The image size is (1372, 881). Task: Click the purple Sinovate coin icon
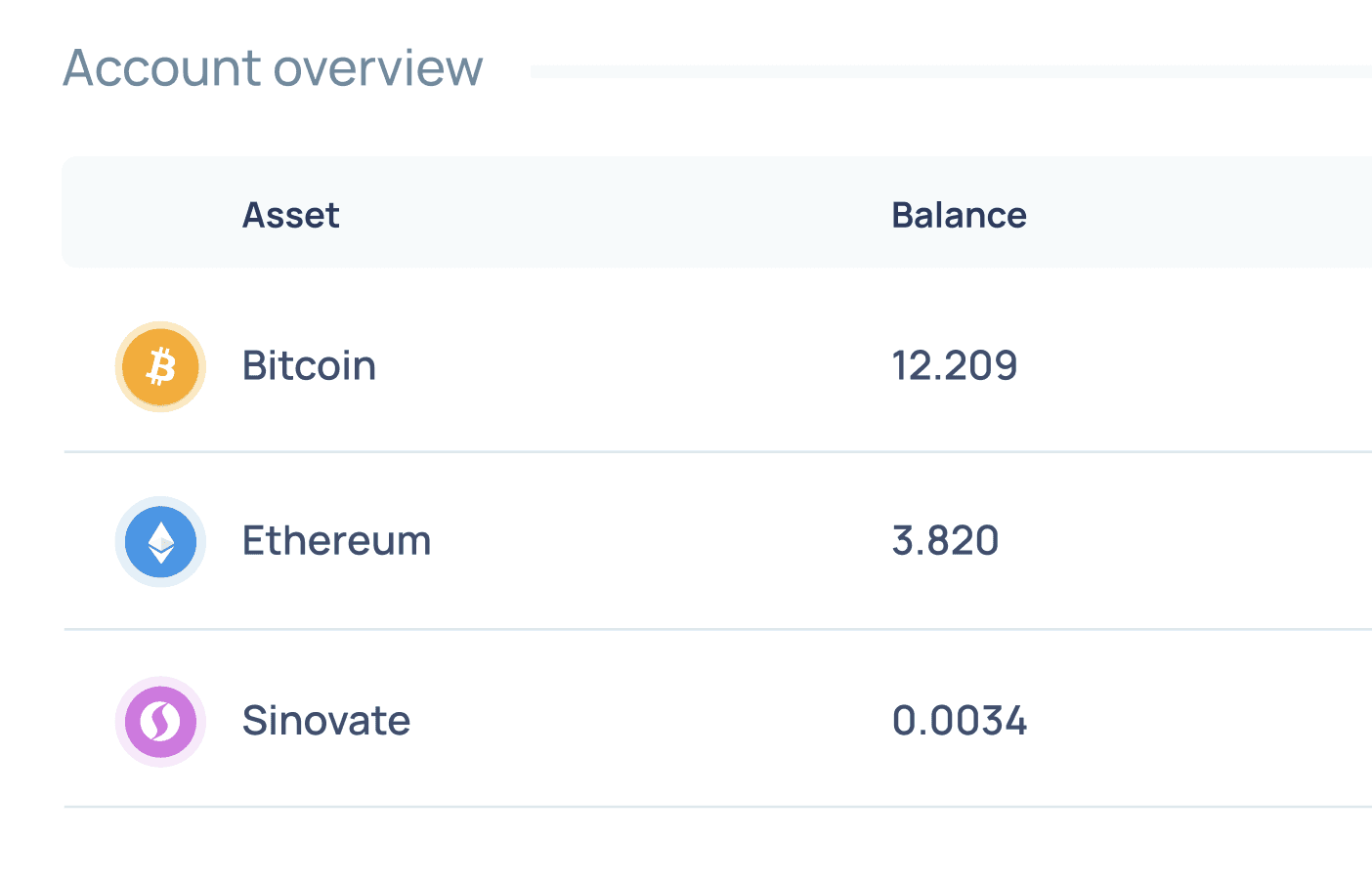pyautogui.click(x=160, y=722)
